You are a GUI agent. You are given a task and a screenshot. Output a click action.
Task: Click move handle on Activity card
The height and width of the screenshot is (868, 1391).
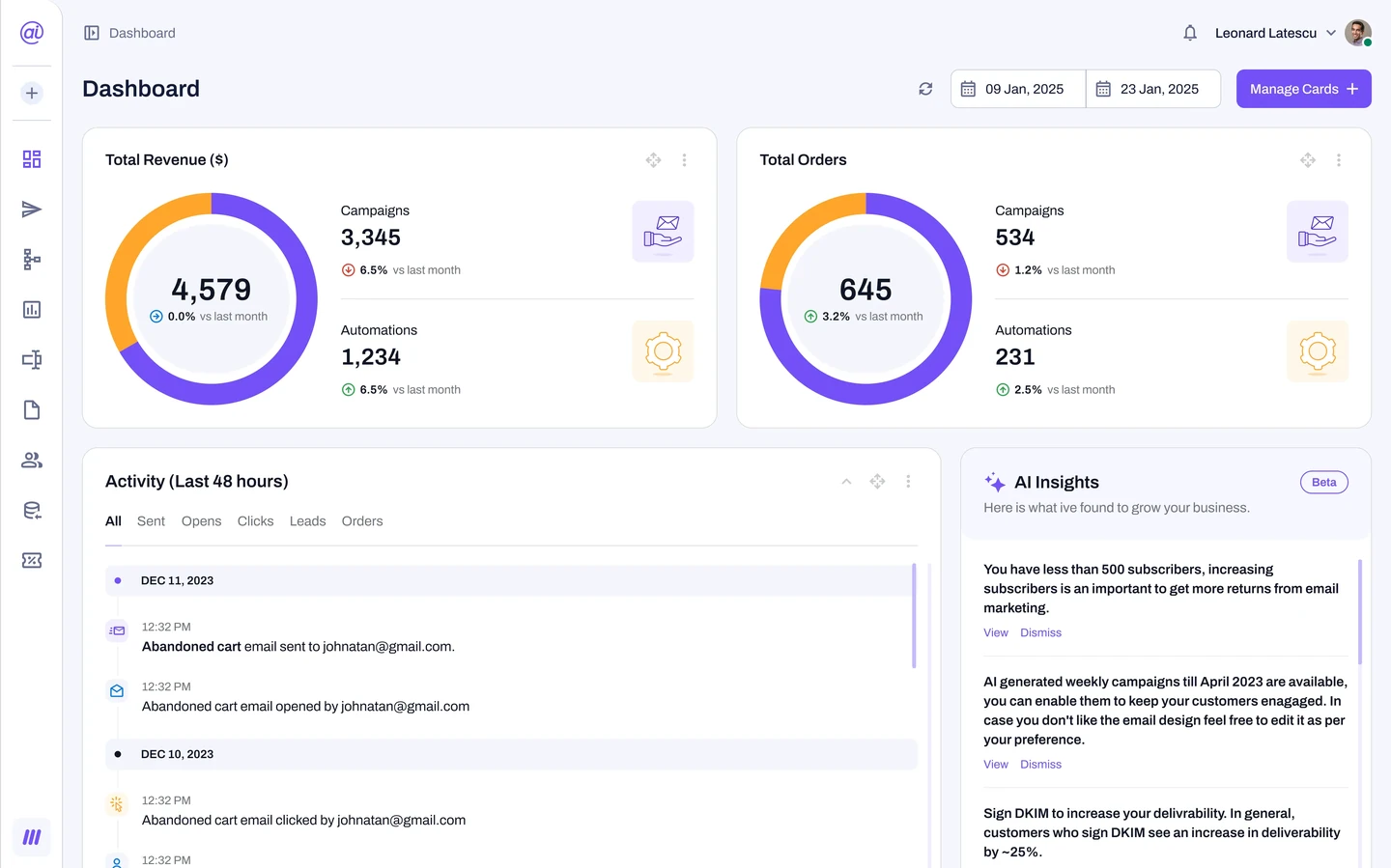[x=877, y=481]
